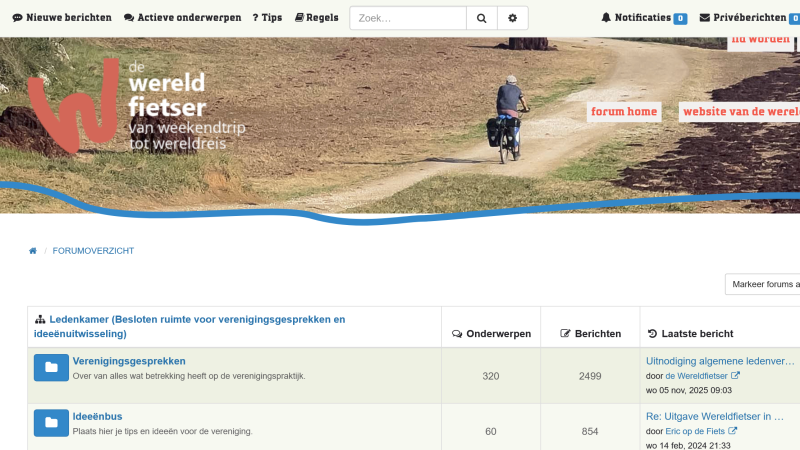800x450 pixels.
Task: Click into the Zoek search field
Action: coord(407,18)
